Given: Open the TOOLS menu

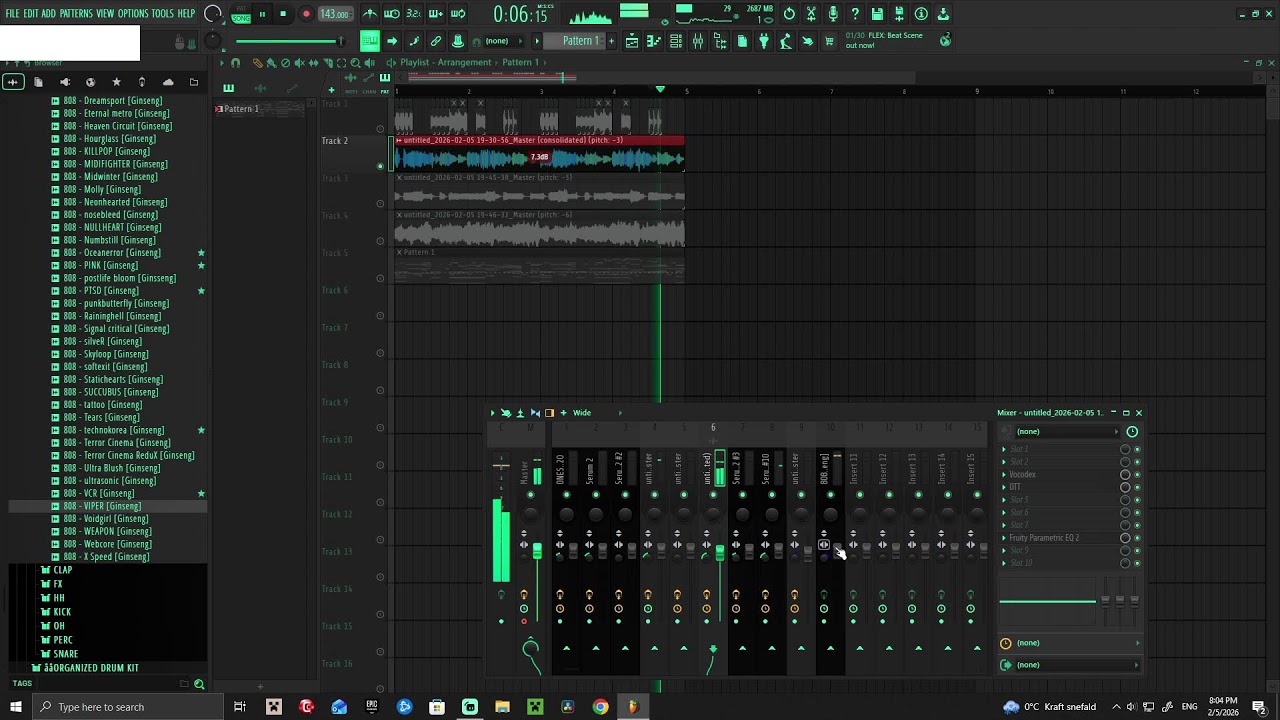Looking at the screenshot, I should point(163,14).
